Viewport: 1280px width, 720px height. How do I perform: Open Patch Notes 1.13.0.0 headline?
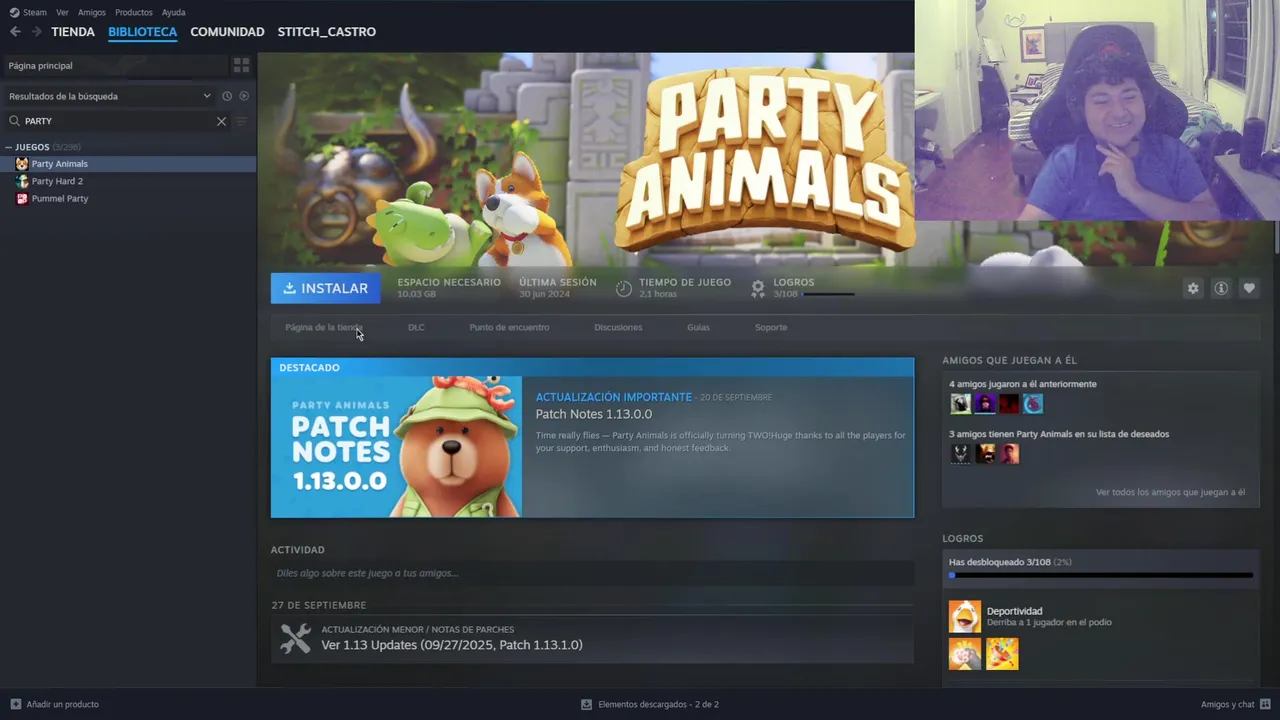click(x=593, y=414)
